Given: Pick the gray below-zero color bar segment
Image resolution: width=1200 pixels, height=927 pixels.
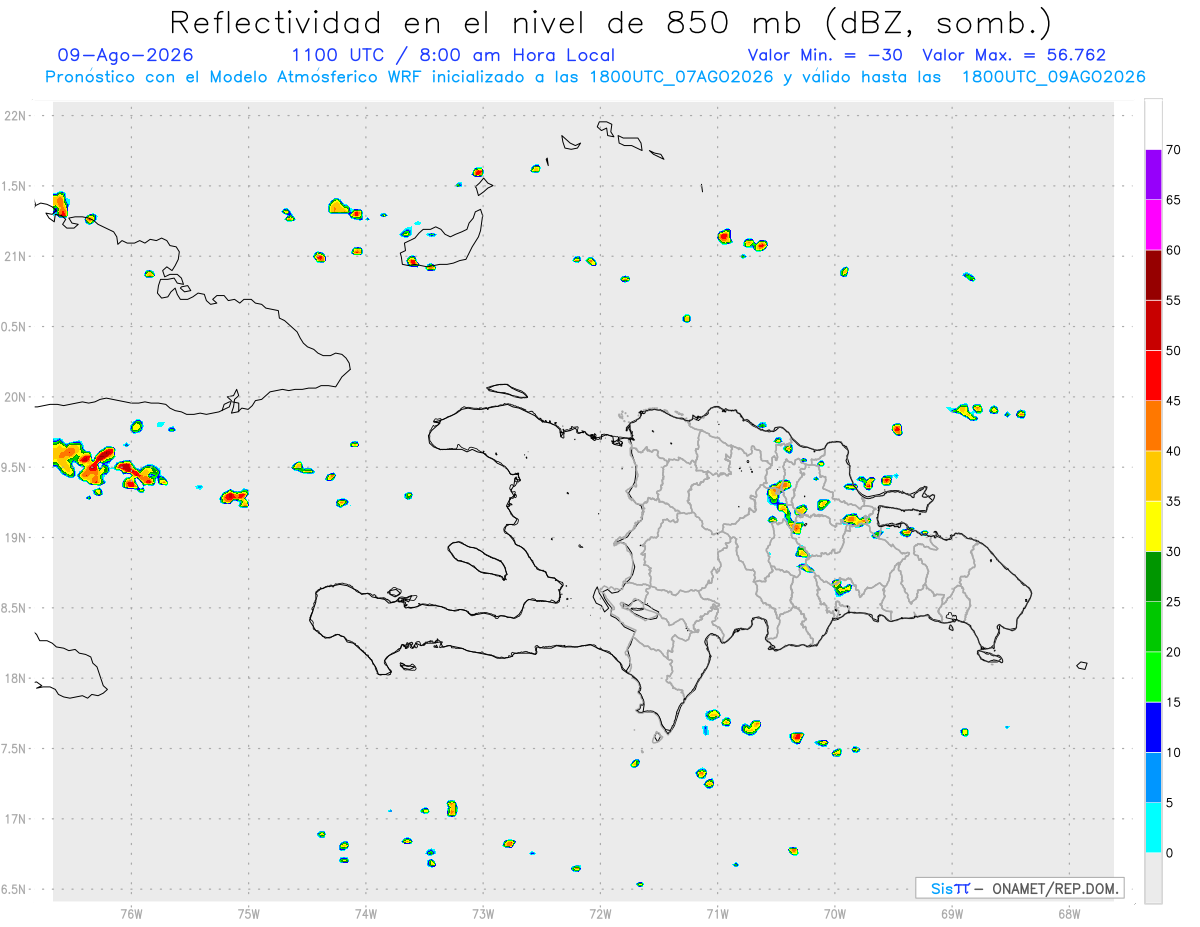Looking at the screenshot, I should pyautogui.click(x=1153, y=878).
